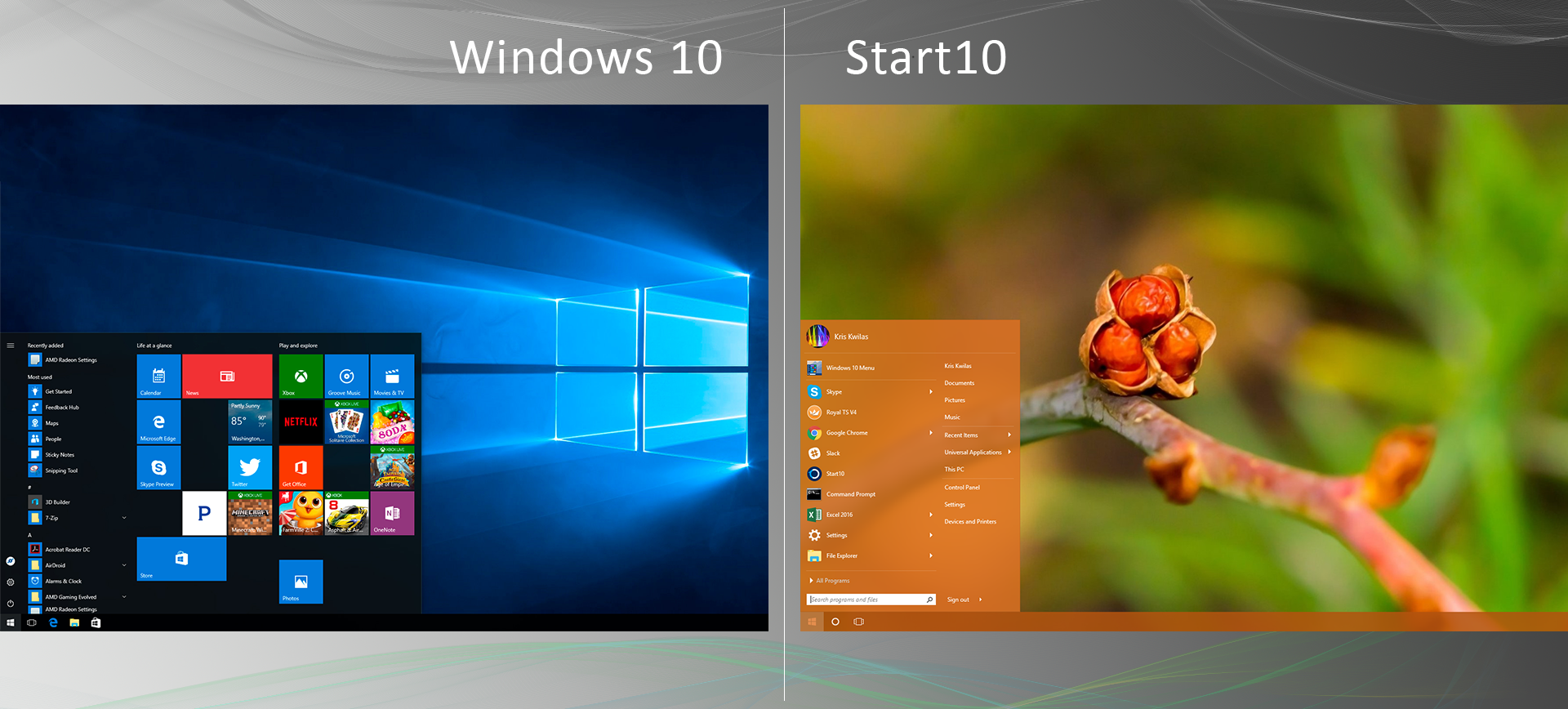The height and width of the screenshot is (709, 1568).
Task: Expand the Skype submenu arrow in Start10
Action: [931, 392]
